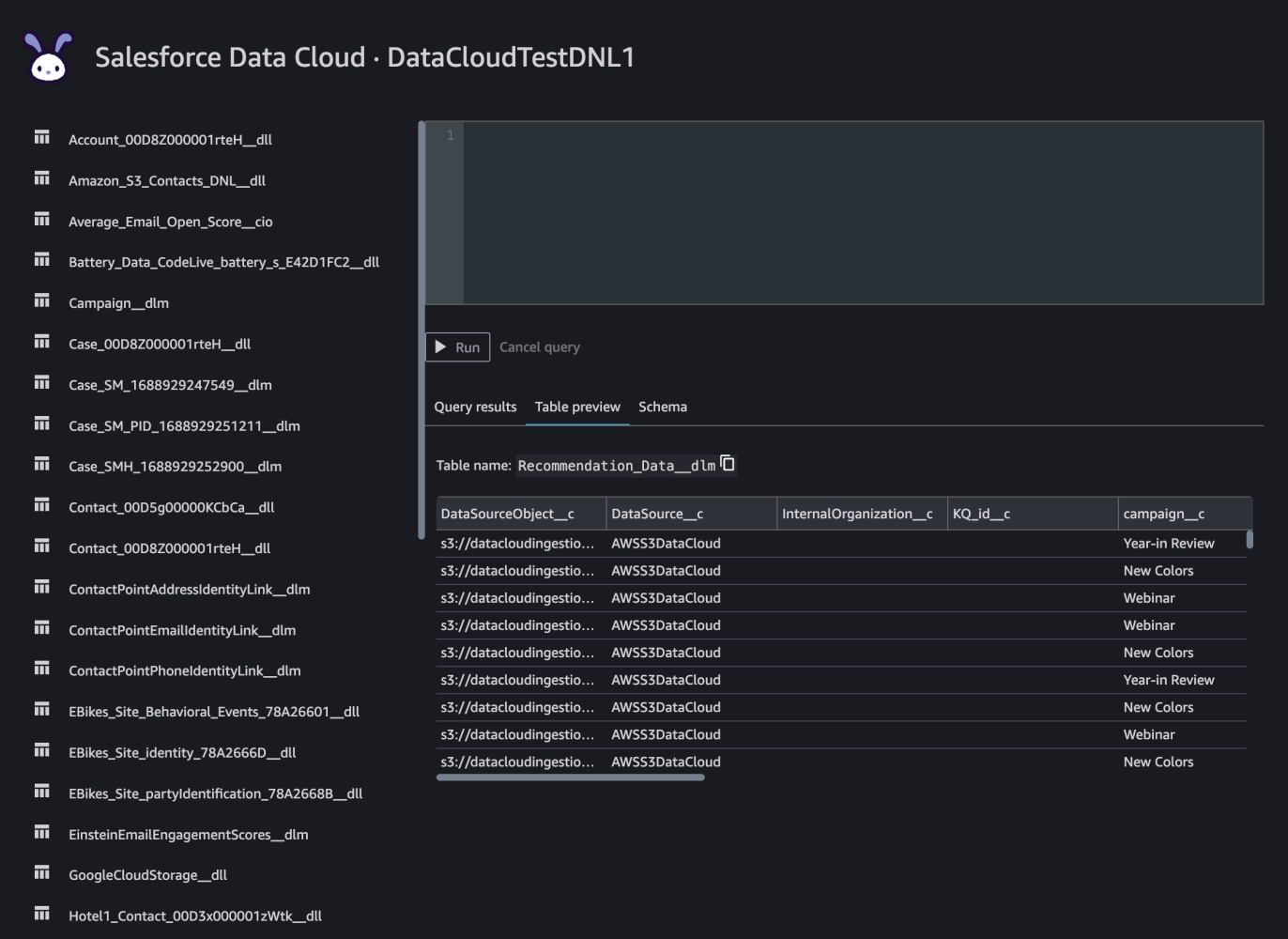Viewport: 1288px width, 939px height.
Task: Click table icon beside EBikes_Site_Behavioral_Events row
Action: click(x=42, y=709)
